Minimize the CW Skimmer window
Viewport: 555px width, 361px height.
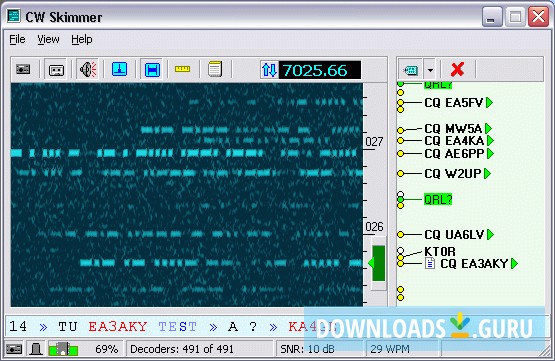coord(492,17)
